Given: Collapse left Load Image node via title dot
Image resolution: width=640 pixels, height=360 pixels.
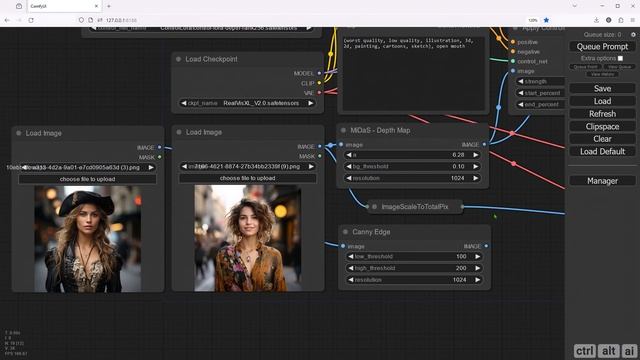Looking at the screenshot, I should pyautogui.click(x=19, y=133).
